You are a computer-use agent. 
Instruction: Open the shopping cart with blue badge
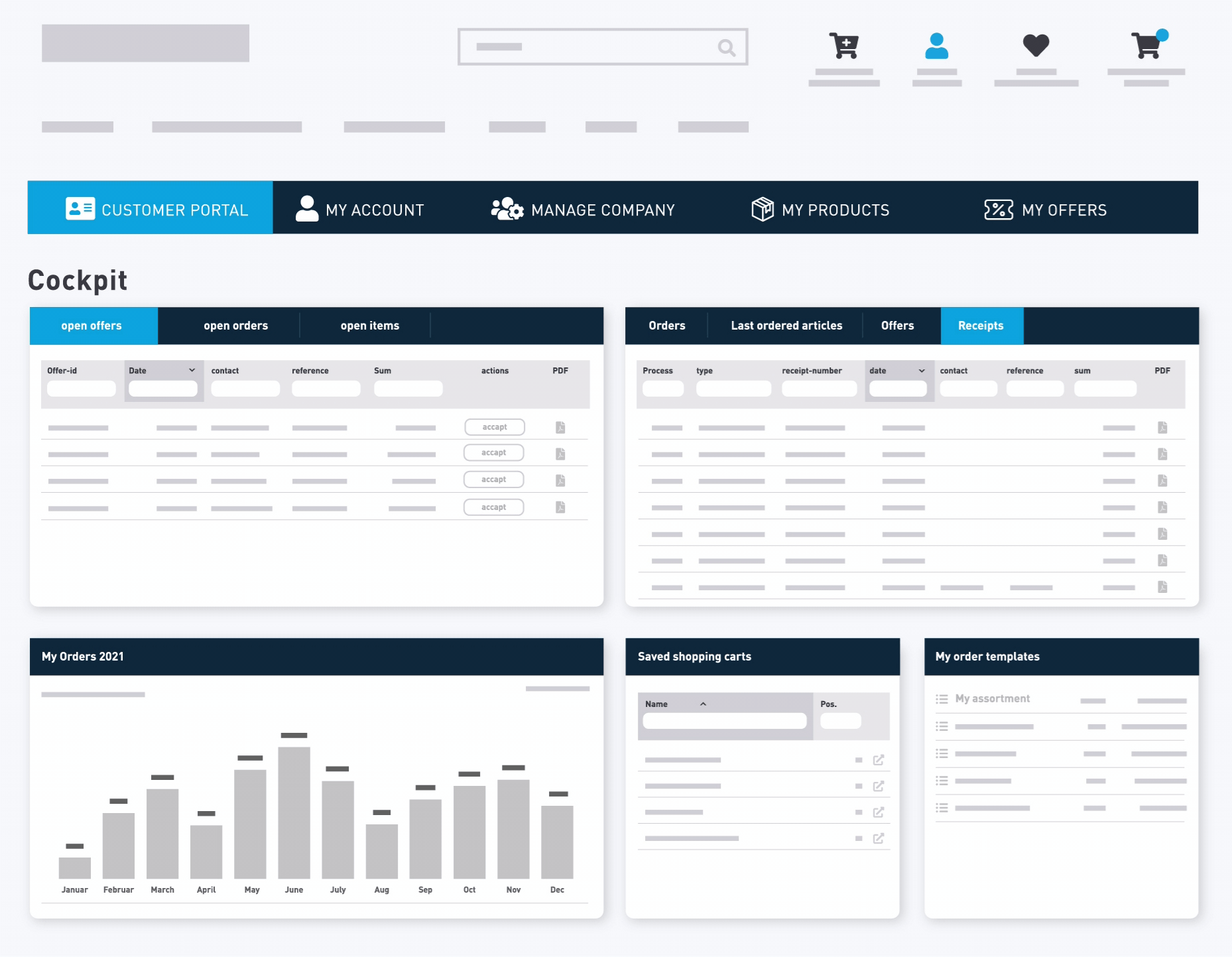1146,46
